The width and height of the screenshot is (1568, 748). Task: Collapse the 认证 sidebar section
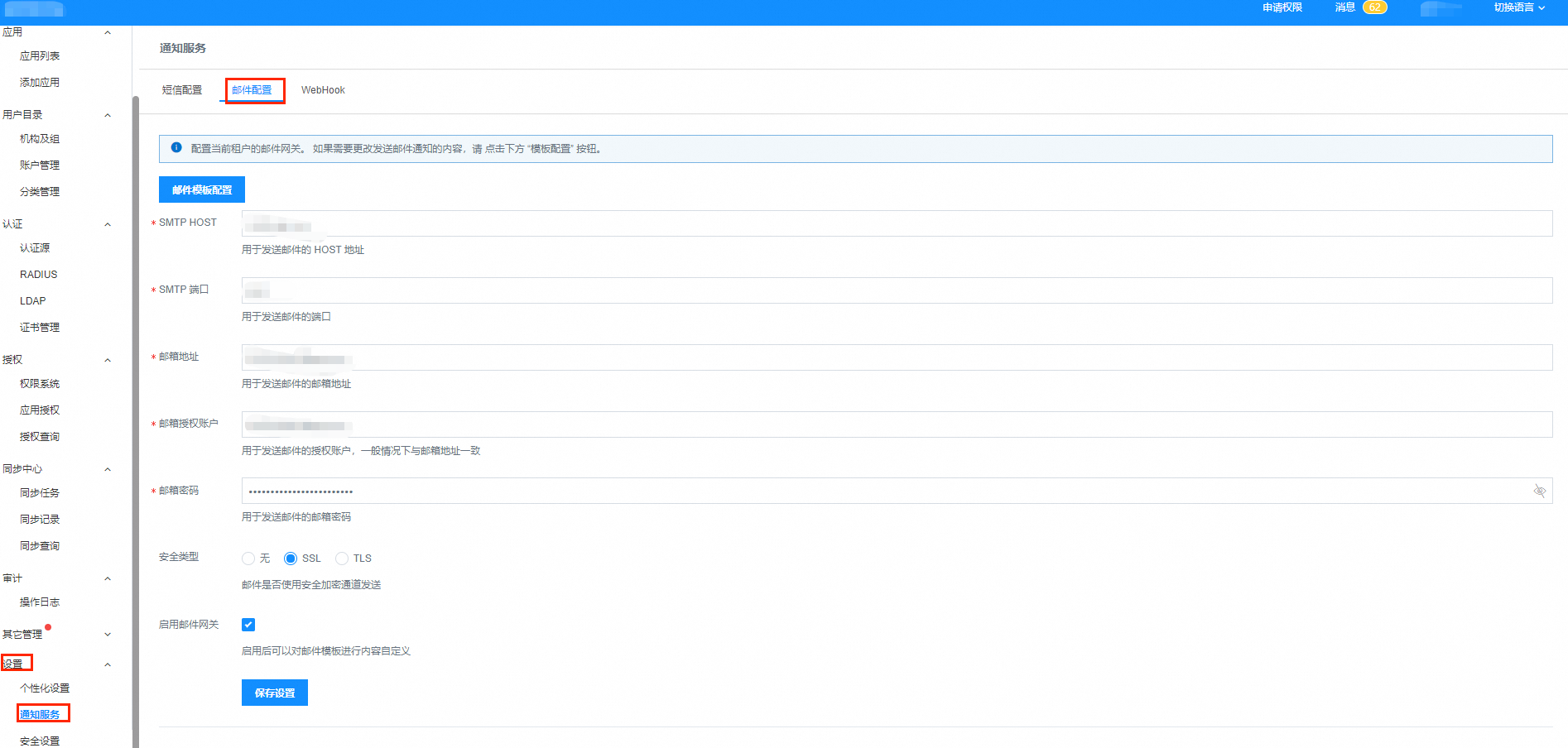point(108,224)
